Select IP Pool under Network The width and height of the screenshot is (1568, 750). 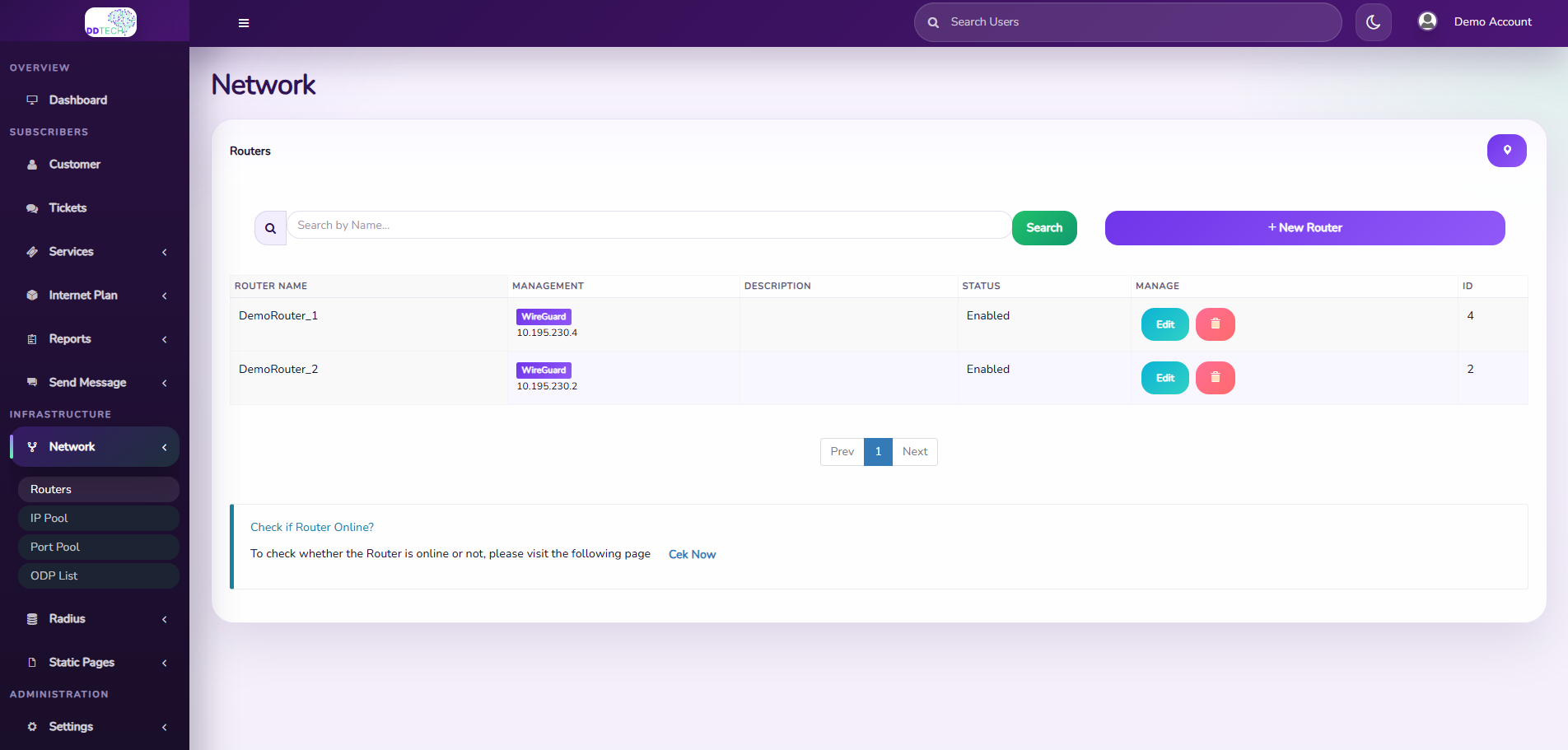(49, 518)
